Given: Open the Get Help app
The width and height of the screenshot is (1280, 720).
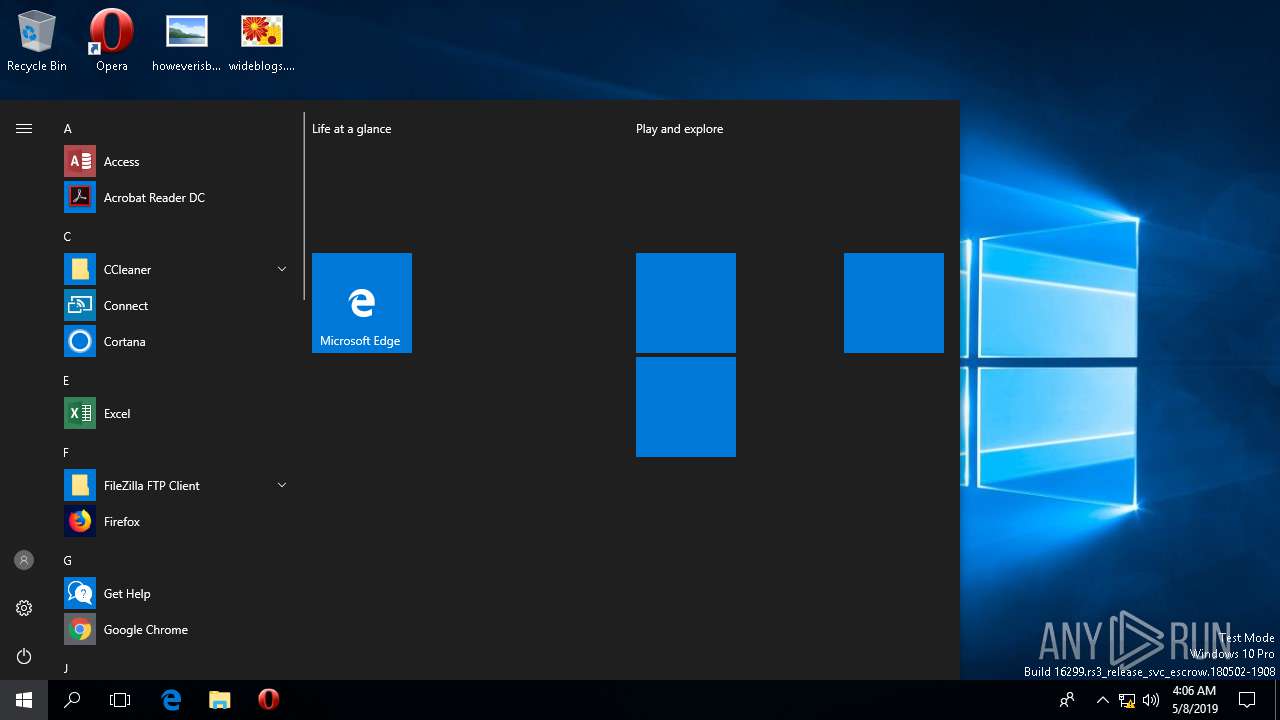Looking at the screenshot, I should click(176, 594).
